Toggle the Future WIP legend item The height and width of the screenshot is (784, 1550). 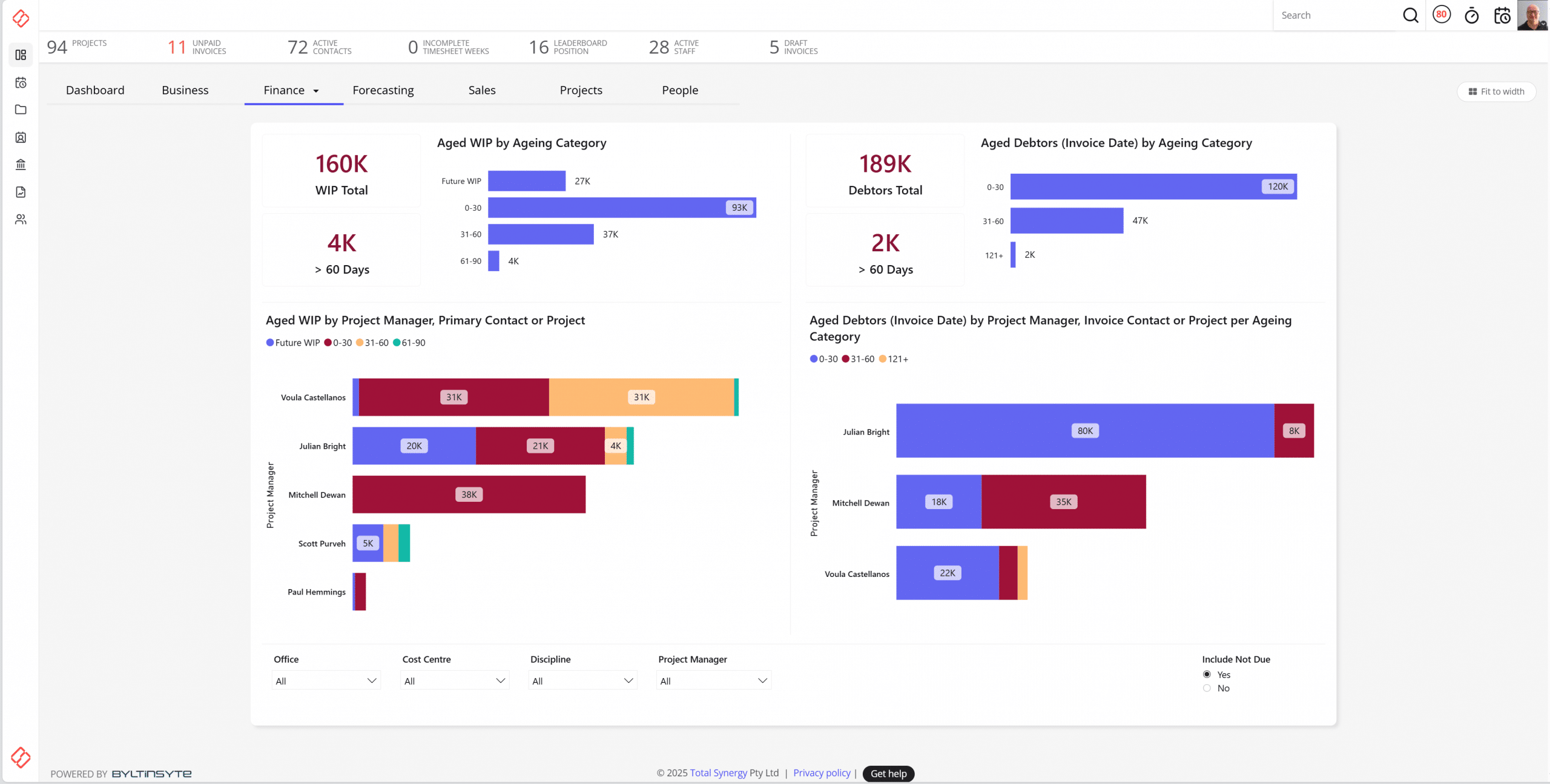click(x=292, y=343)
